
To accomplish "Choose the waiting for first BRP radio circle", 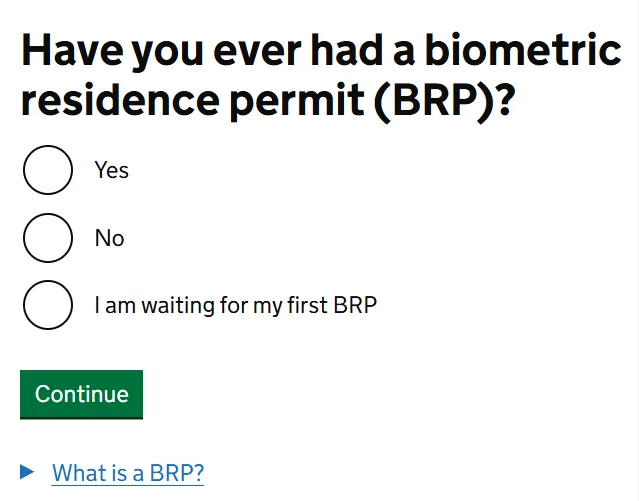I will click(47, 305).
